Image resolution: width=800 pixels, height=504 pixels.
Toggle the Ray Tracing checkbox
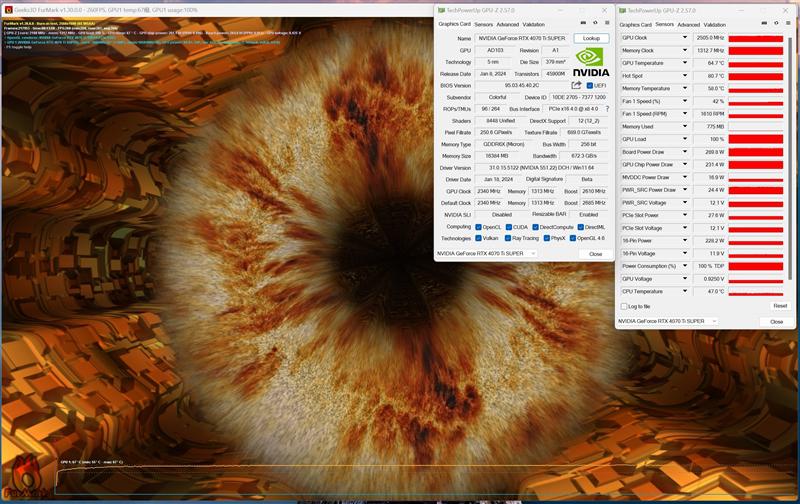(508, 238)
